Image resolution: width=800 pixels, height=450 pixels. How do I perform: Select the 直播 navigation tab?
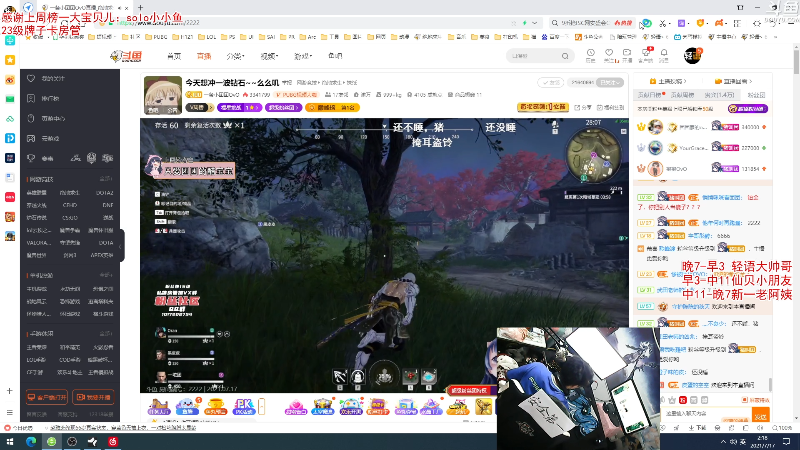coord(204,56)
